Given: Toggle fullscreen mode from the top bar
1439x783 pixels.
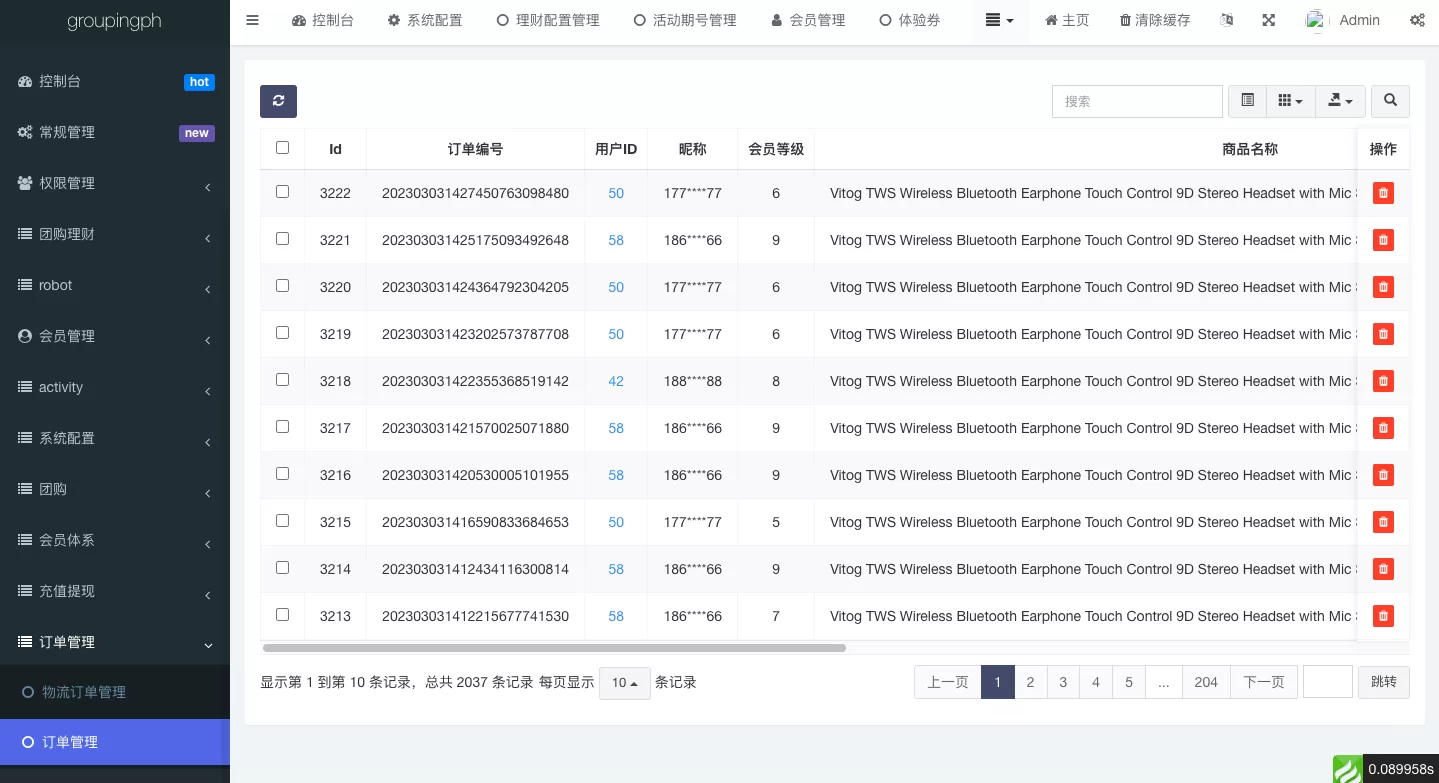Looking at the screenshot, I should 1268,20.
